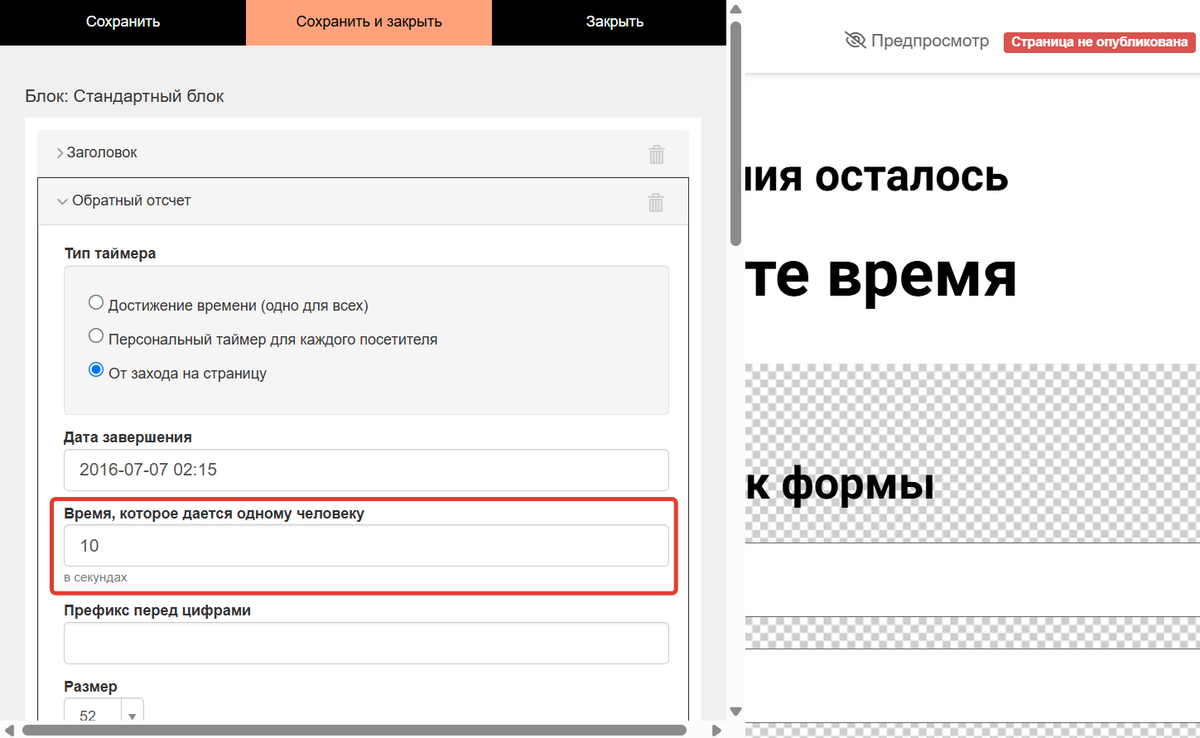
Task: Click the horizontal scrollbar at panel bottom
Action: coord(355,730)
